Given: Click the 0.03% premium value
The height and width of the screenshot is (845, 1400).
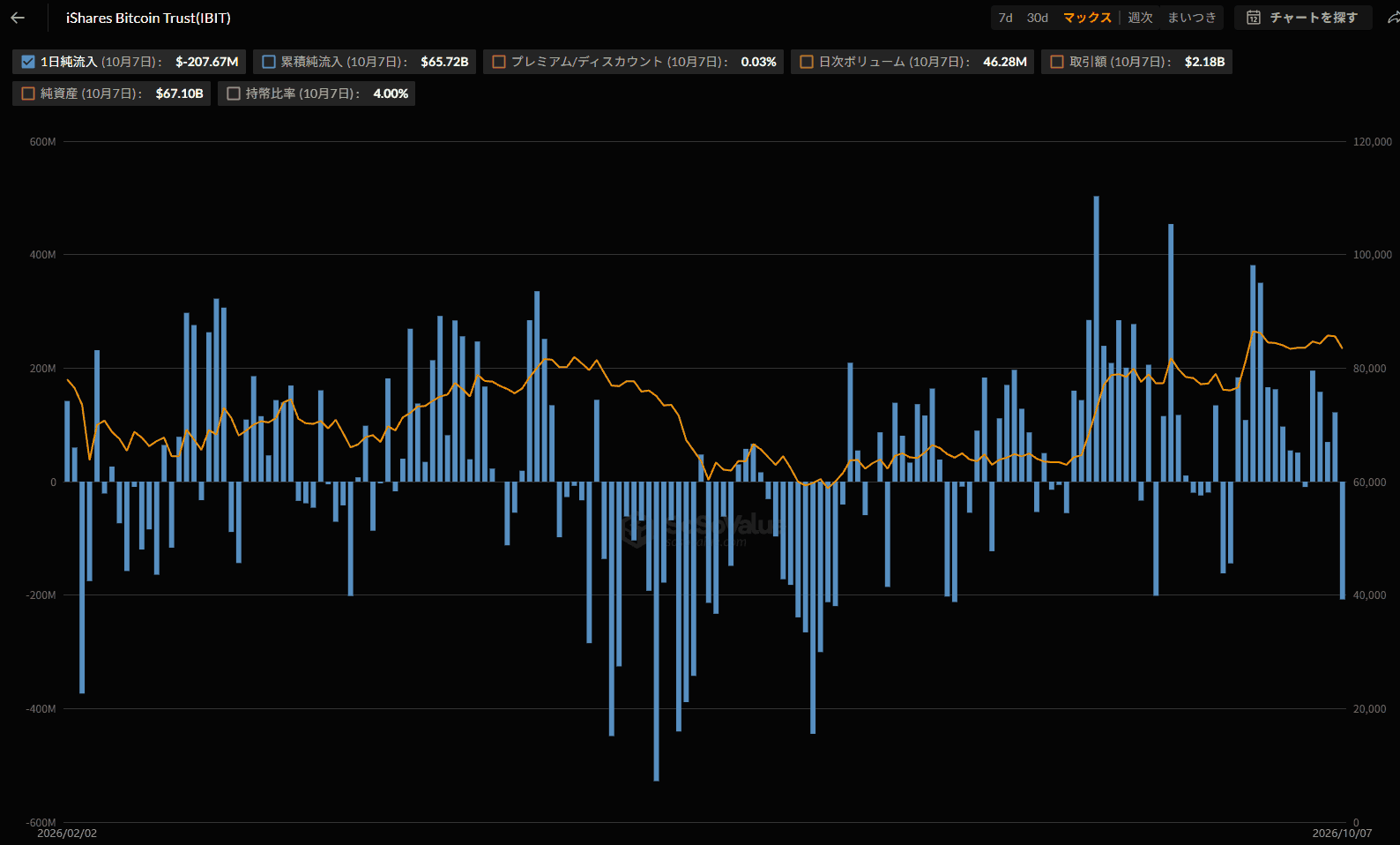Looking at the screenshot, I should pyautogui.click(x=758, y=62).
